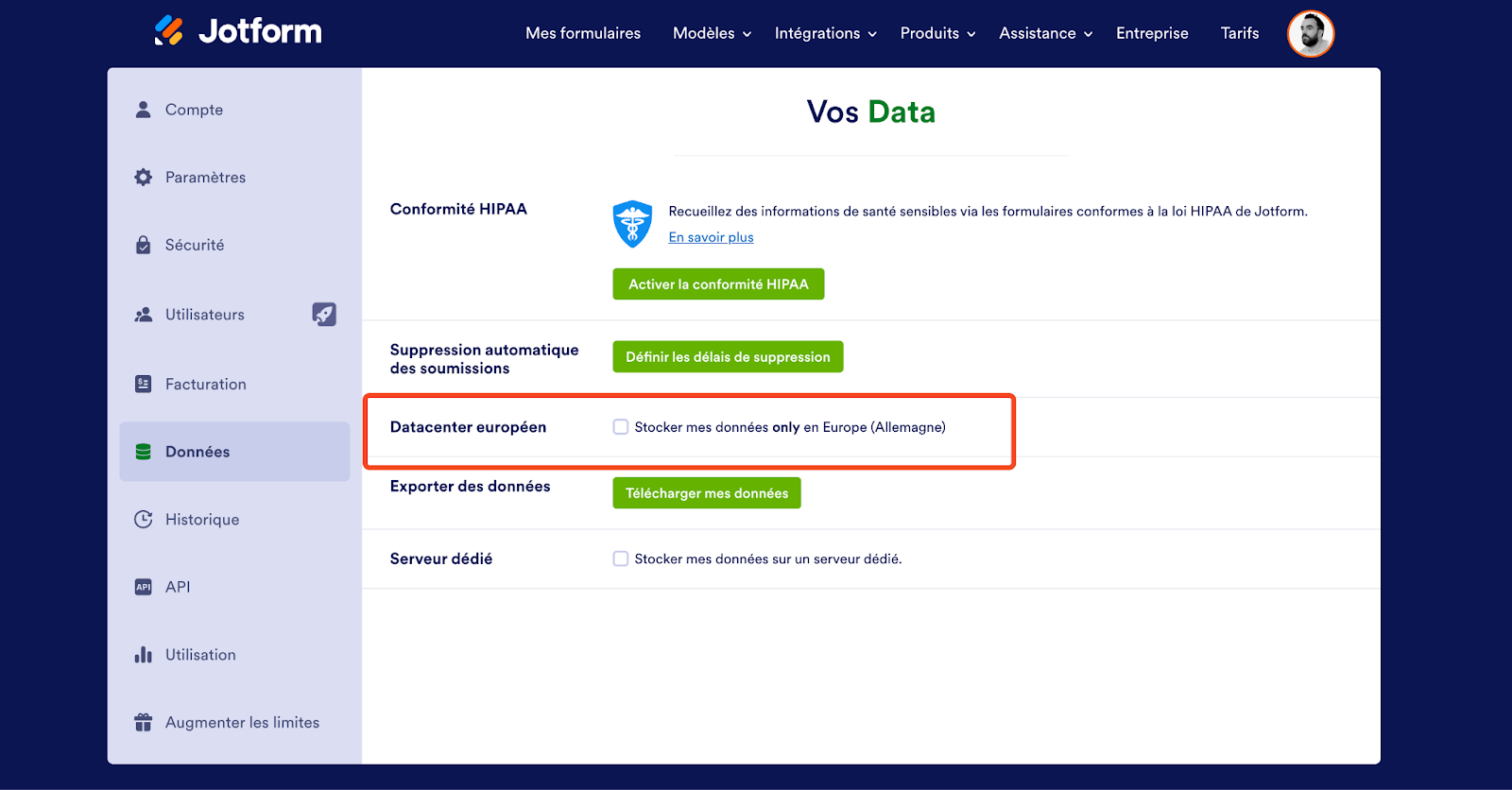Click the Exporter des données label
The width and height of the screenshot is (1512, 790).
click(x=470, y=486)
